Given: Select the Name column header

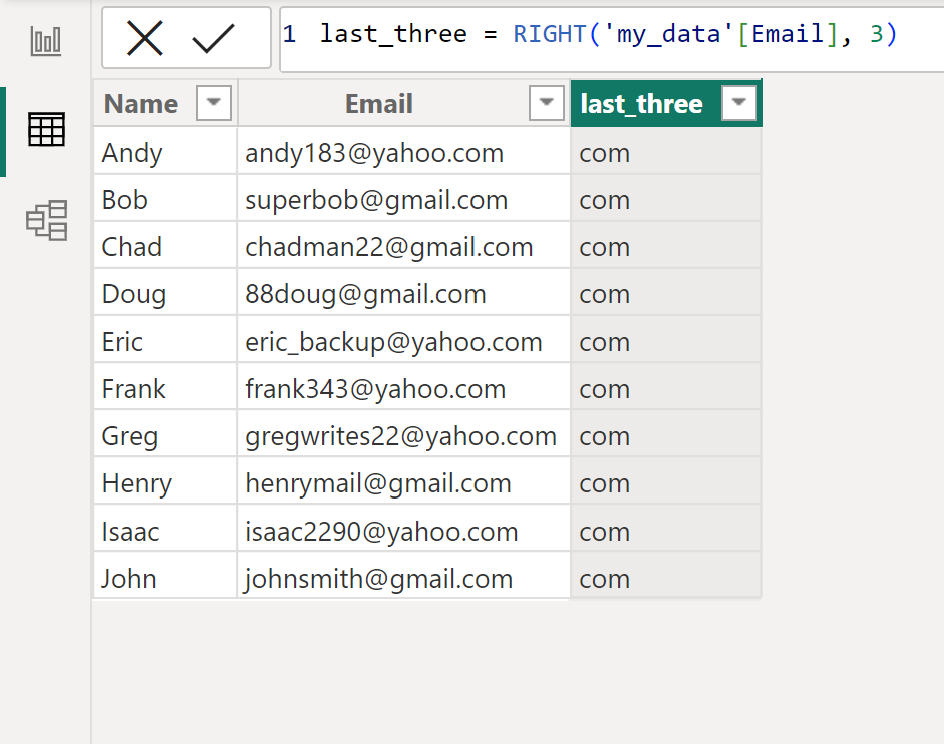Looking at the screenshot, I should click(x=141, y=104).
